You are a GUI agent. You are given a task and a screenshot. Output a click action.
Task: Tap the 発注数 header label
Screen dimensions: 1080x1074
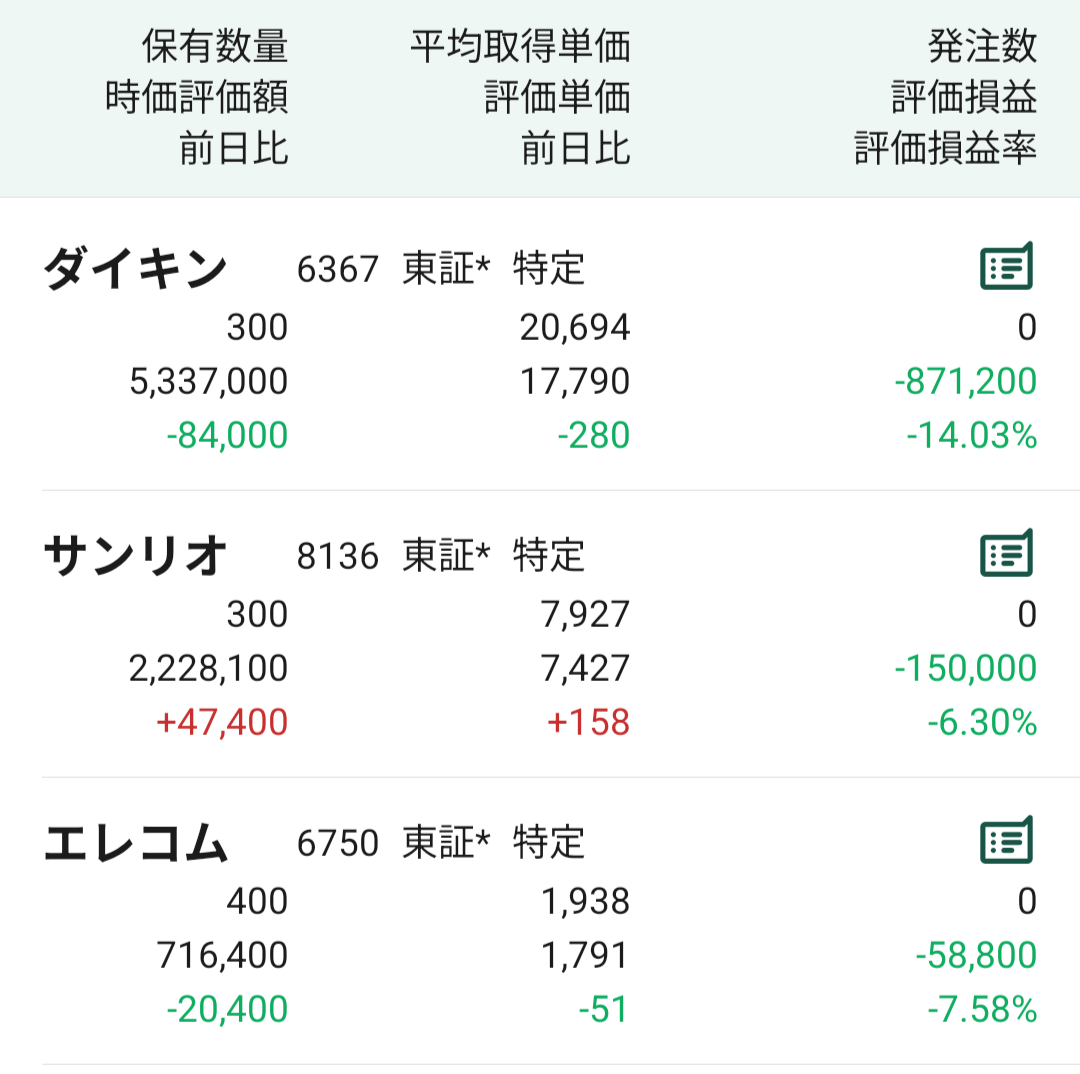[982, 46]
